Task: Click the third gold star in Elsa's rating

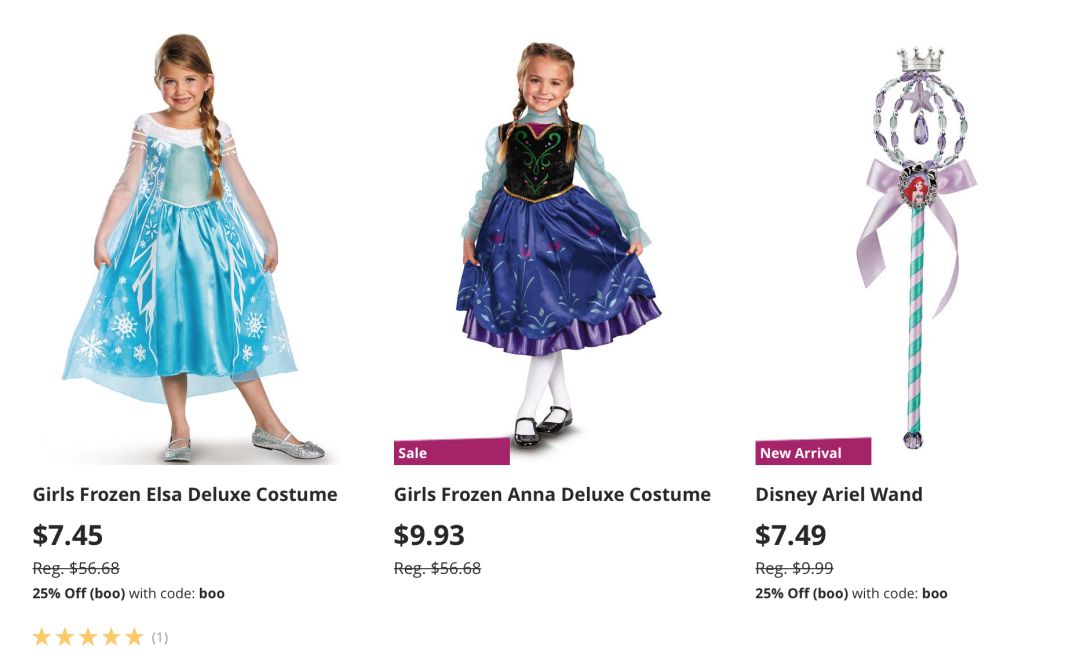Action: point(88,637)
